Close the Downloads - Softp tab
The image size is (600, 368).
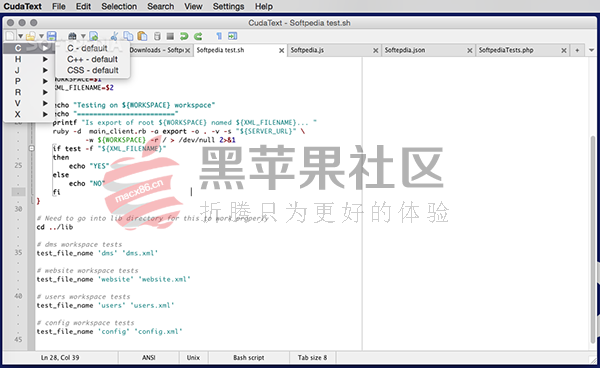click(x=188, y=50)
